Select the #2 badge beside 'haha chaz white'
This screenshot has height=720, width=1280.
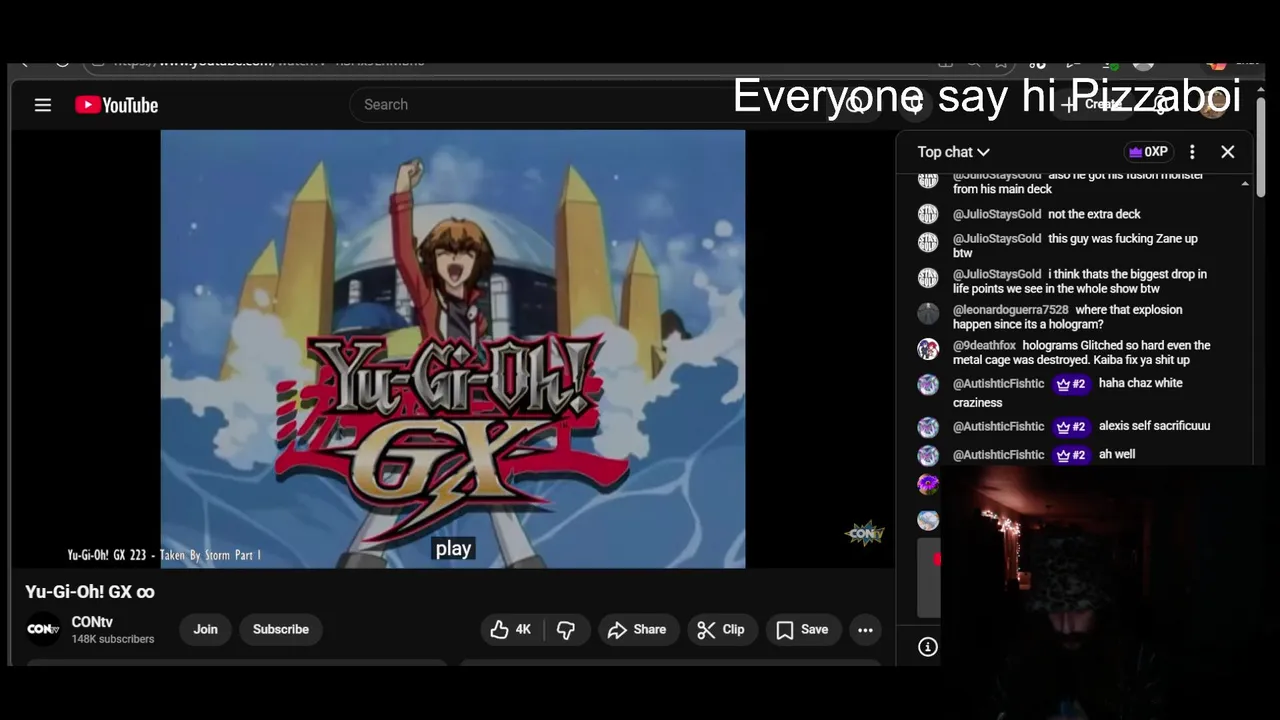(x=1071, y=384)
